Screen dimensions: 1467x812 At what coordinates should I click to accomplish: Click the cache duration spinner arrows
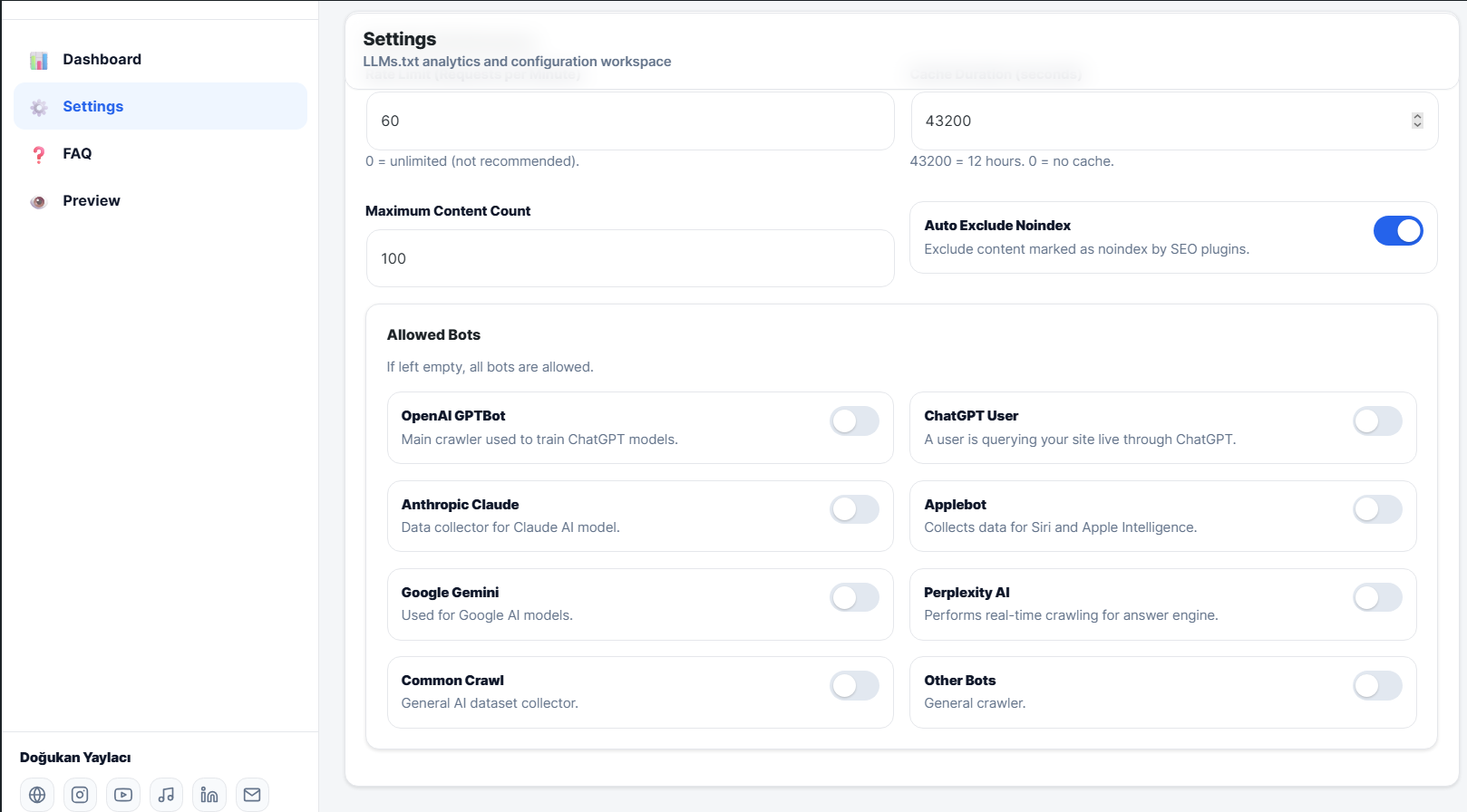point(1417,121)
